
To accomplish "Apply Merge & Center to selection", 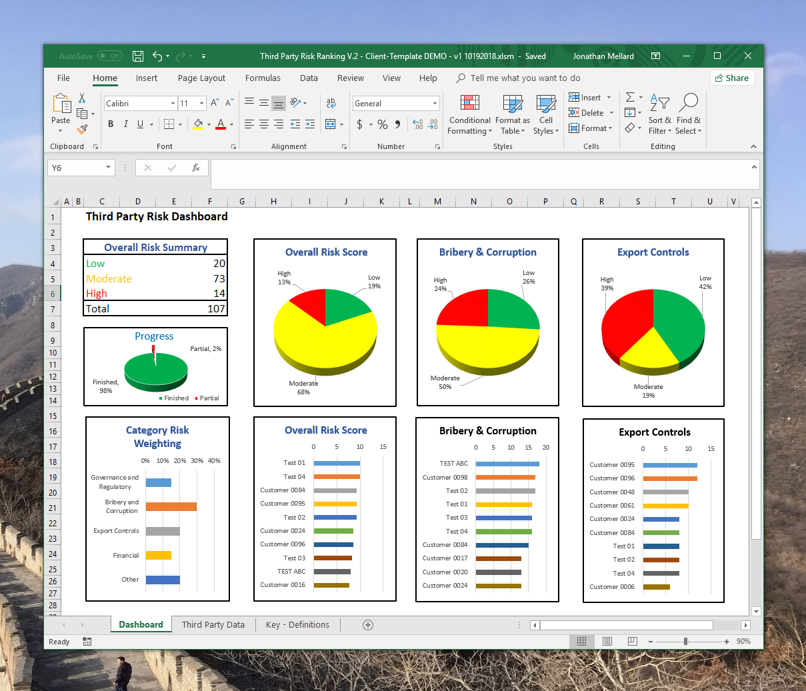I will 330,124.
